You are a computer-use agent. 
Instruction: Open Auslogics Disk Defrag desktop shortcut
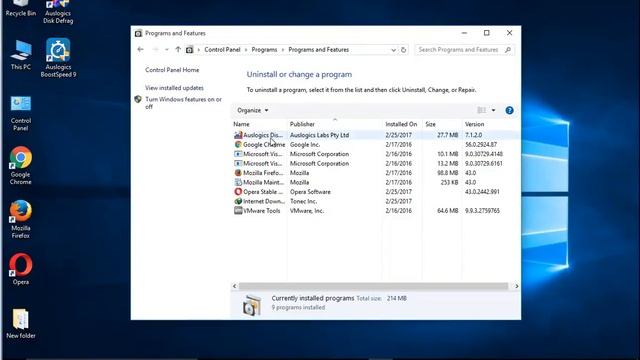pyautogui.click(x=58, y=11)
